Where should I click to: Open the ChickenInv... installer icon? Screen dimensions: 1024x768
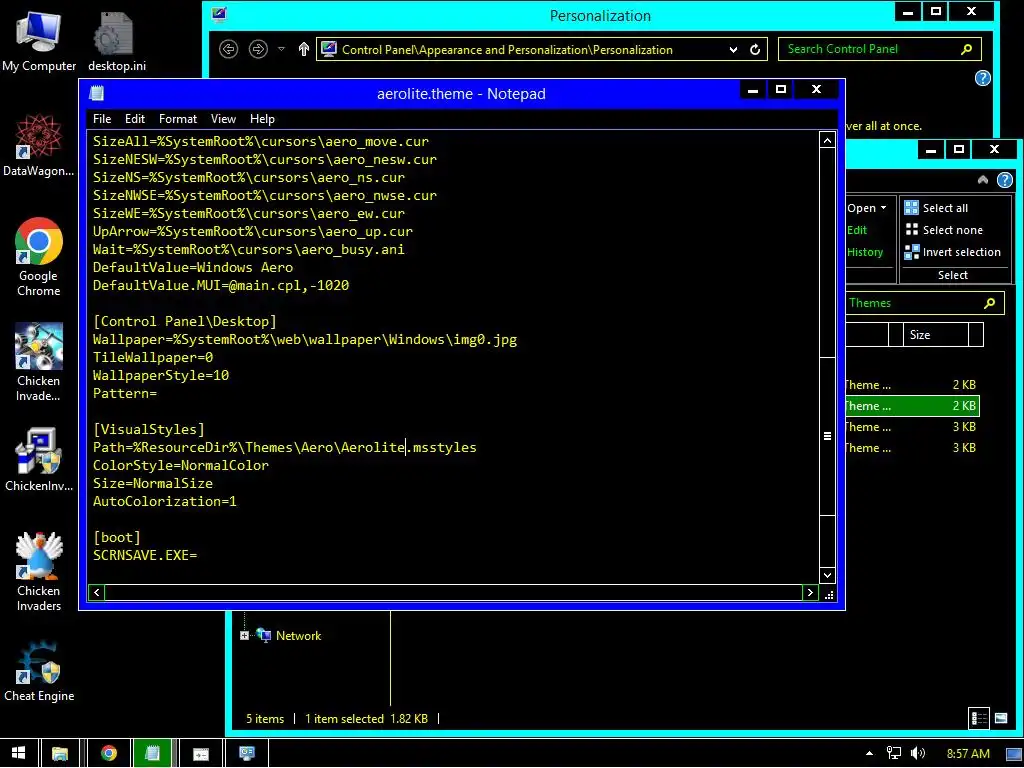click(x=39, y=460)
